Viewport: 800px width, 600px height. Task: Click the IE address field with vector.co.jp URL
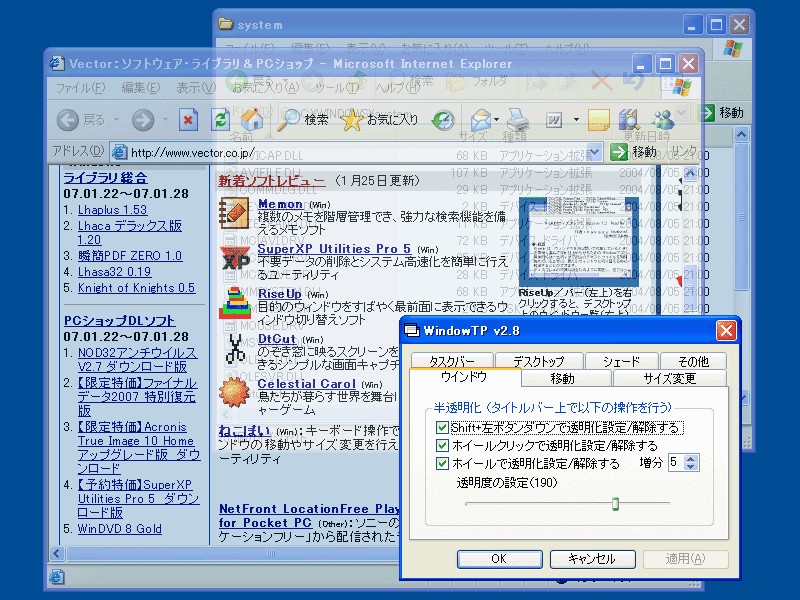click(x=355, y=152)
